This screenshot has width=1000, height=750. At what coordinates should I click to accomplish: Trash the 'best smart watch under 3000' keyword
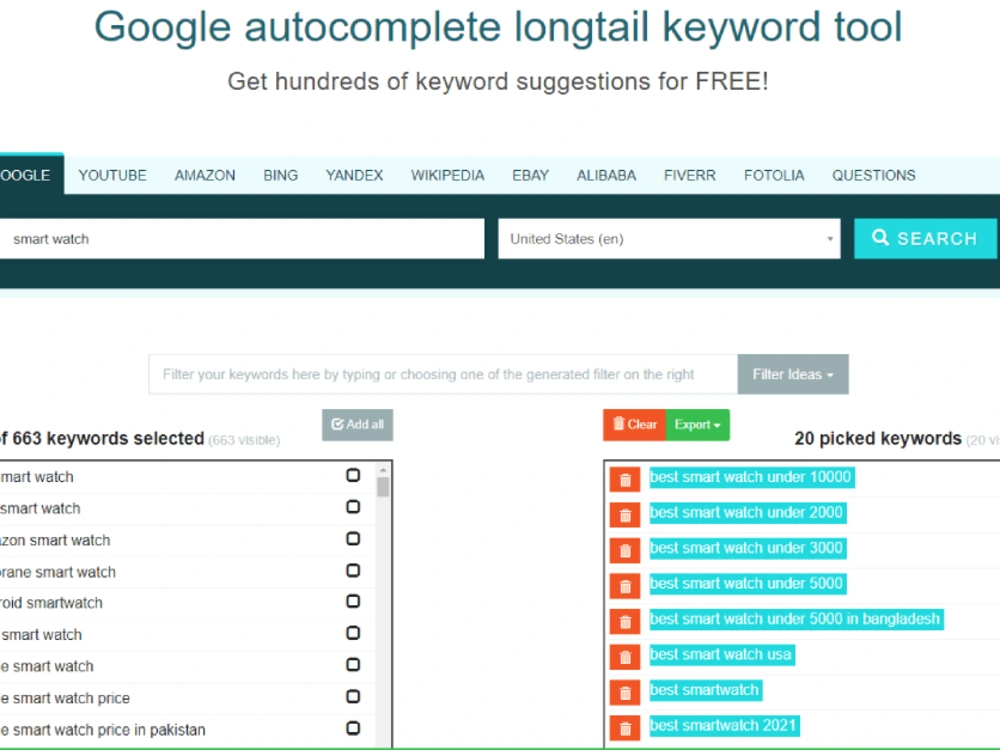pyautogui.click(x=625, y=550)
